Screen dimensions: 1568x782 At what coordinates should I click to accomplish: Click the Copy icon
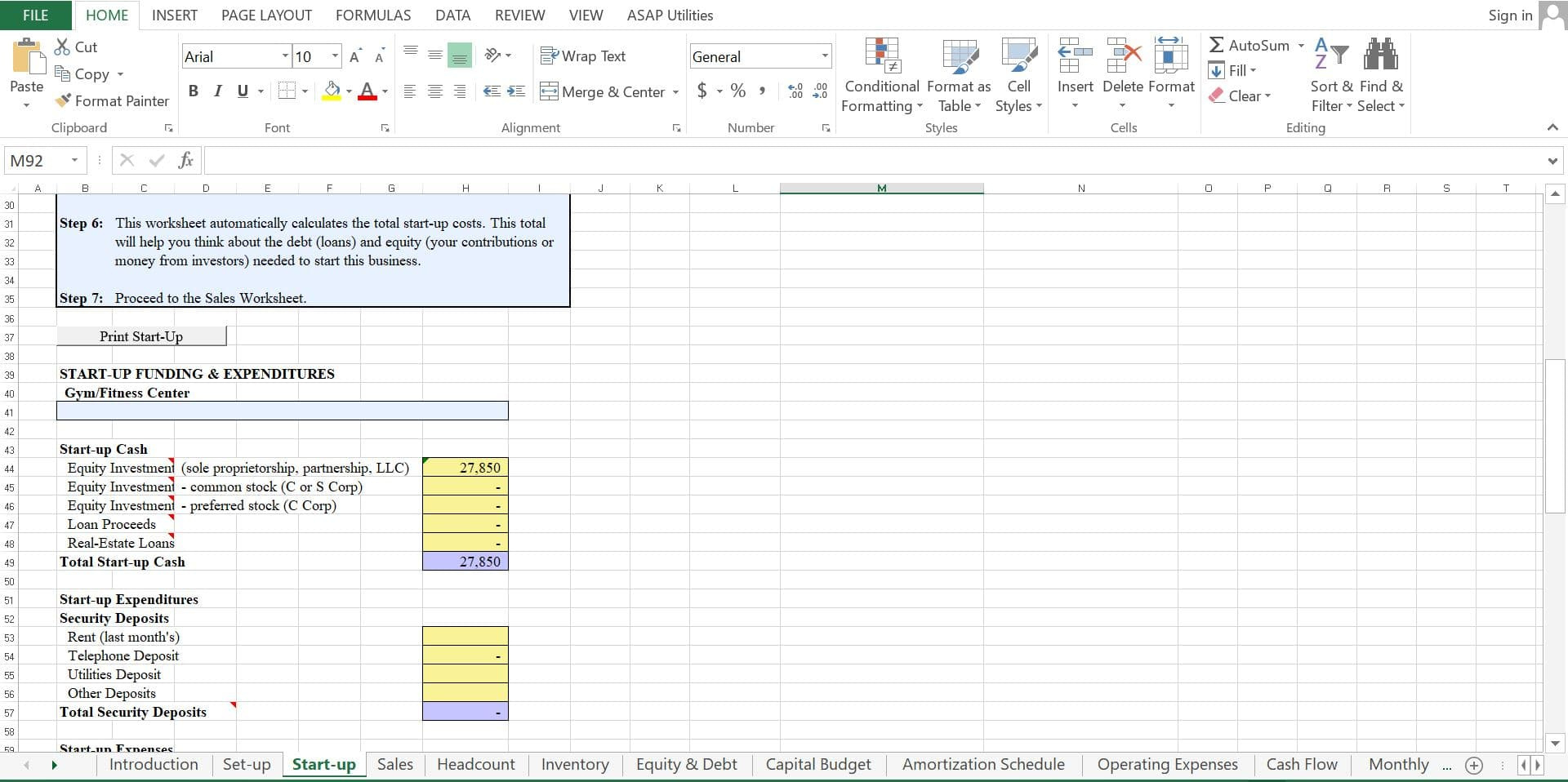(62, 73)
